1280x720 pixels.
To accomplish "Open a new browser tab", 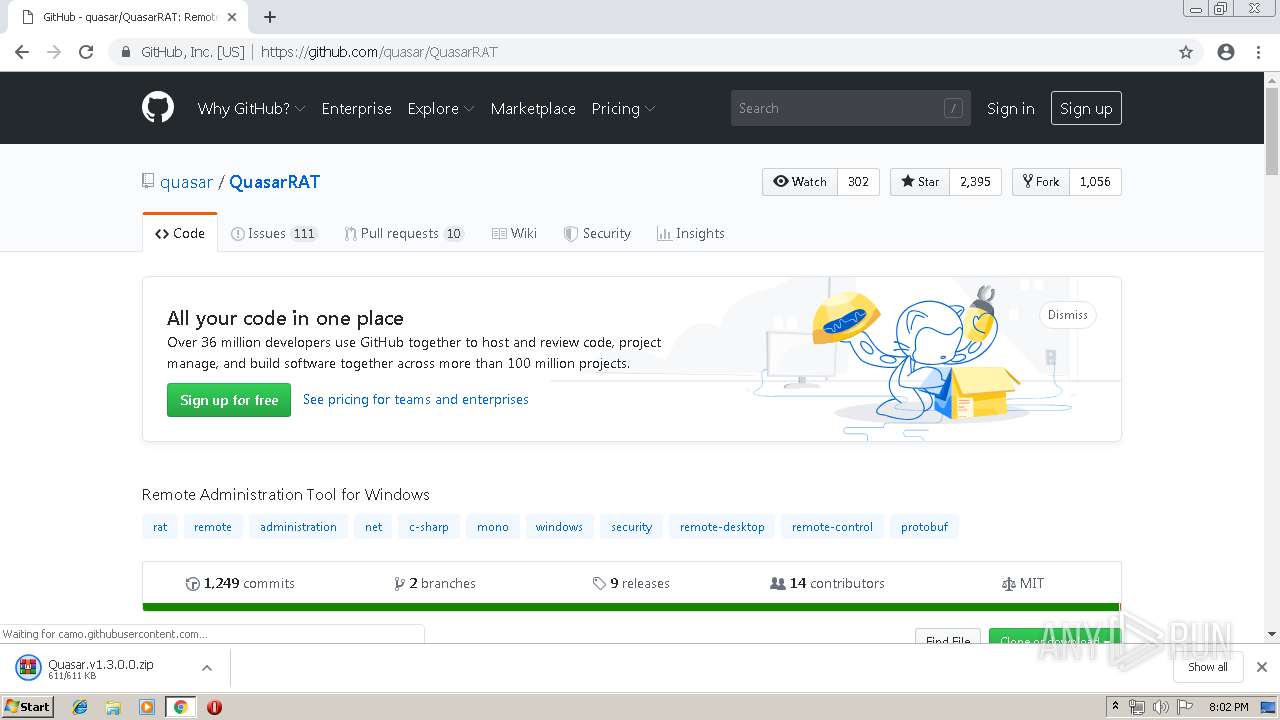I will click(270, 17).
